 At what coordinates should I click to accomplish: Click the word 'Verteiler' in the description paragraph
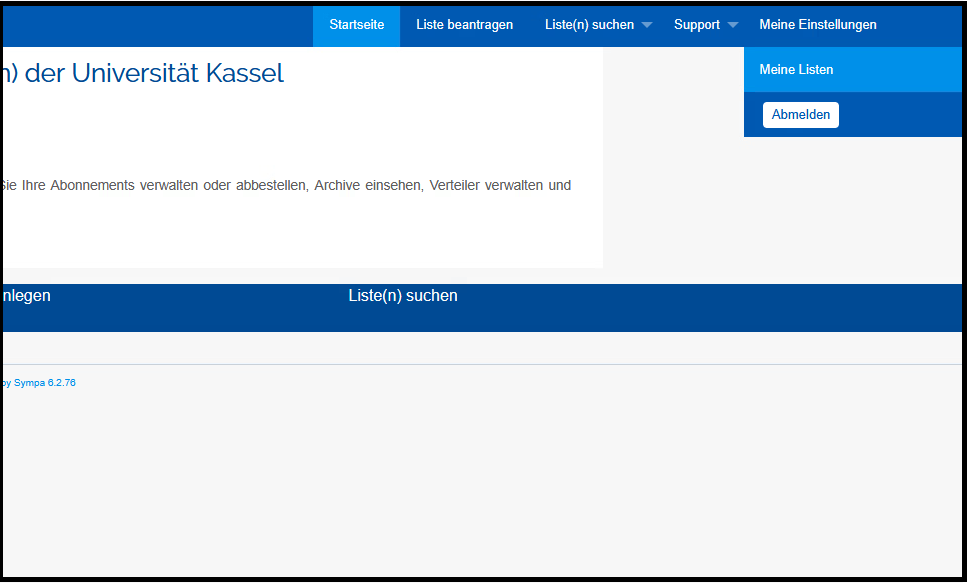click(x=454, y=186)
